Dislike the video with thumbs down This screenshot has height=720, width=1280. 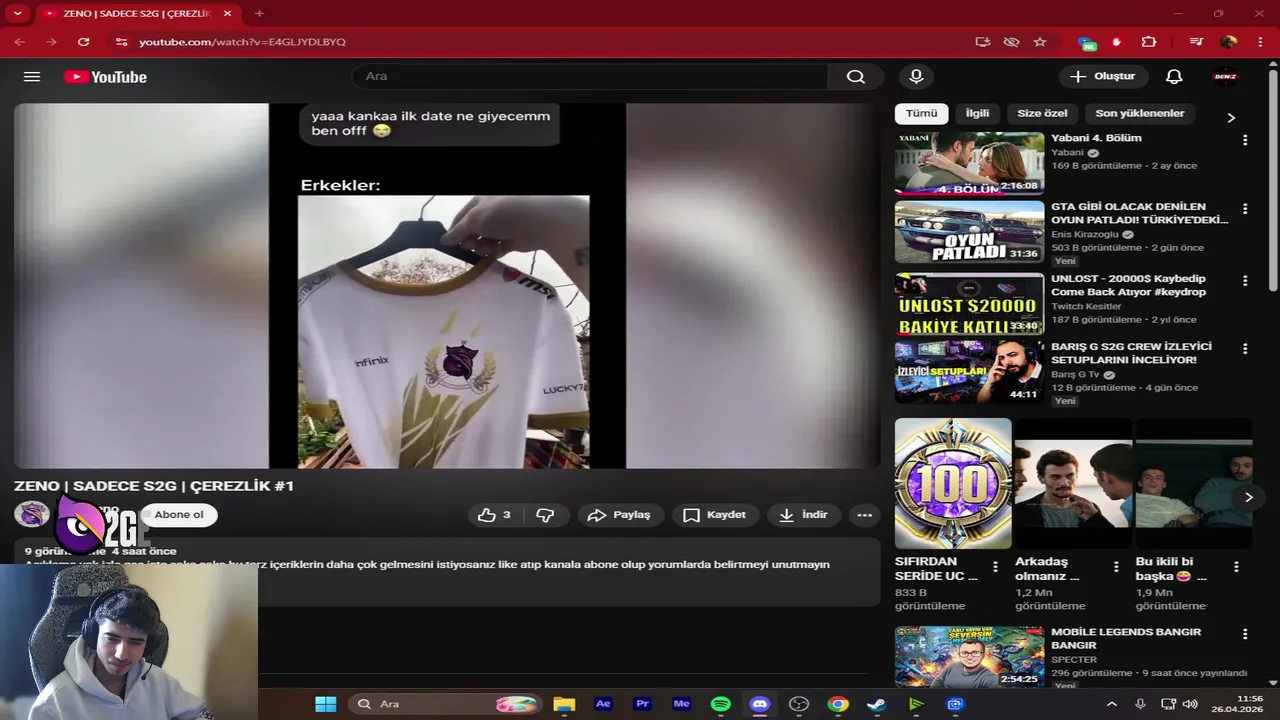(545, 515)
